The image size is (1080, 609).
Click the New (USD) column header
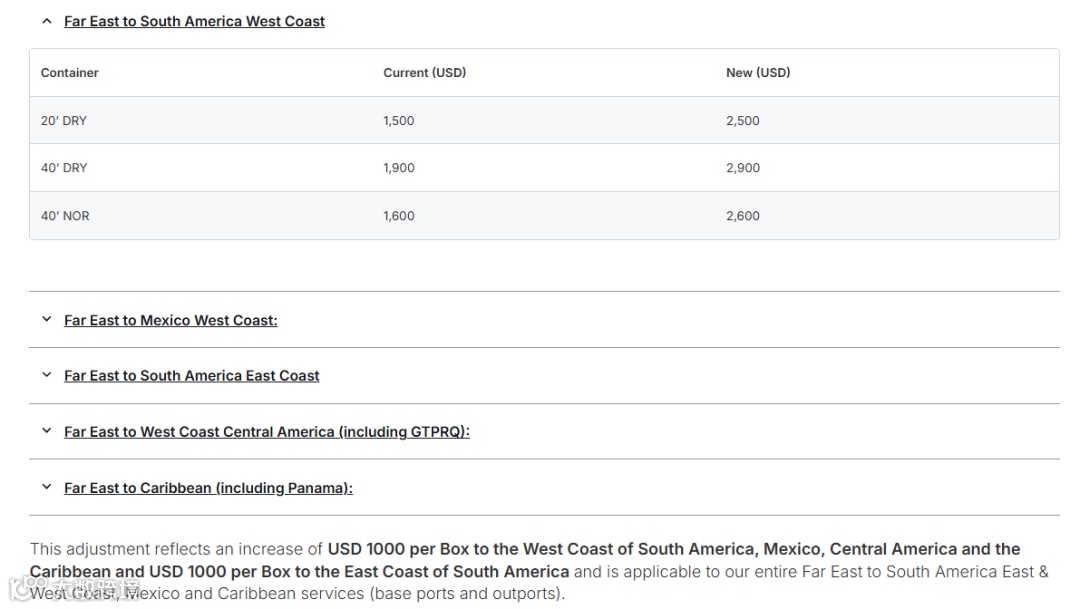[758, 73]
